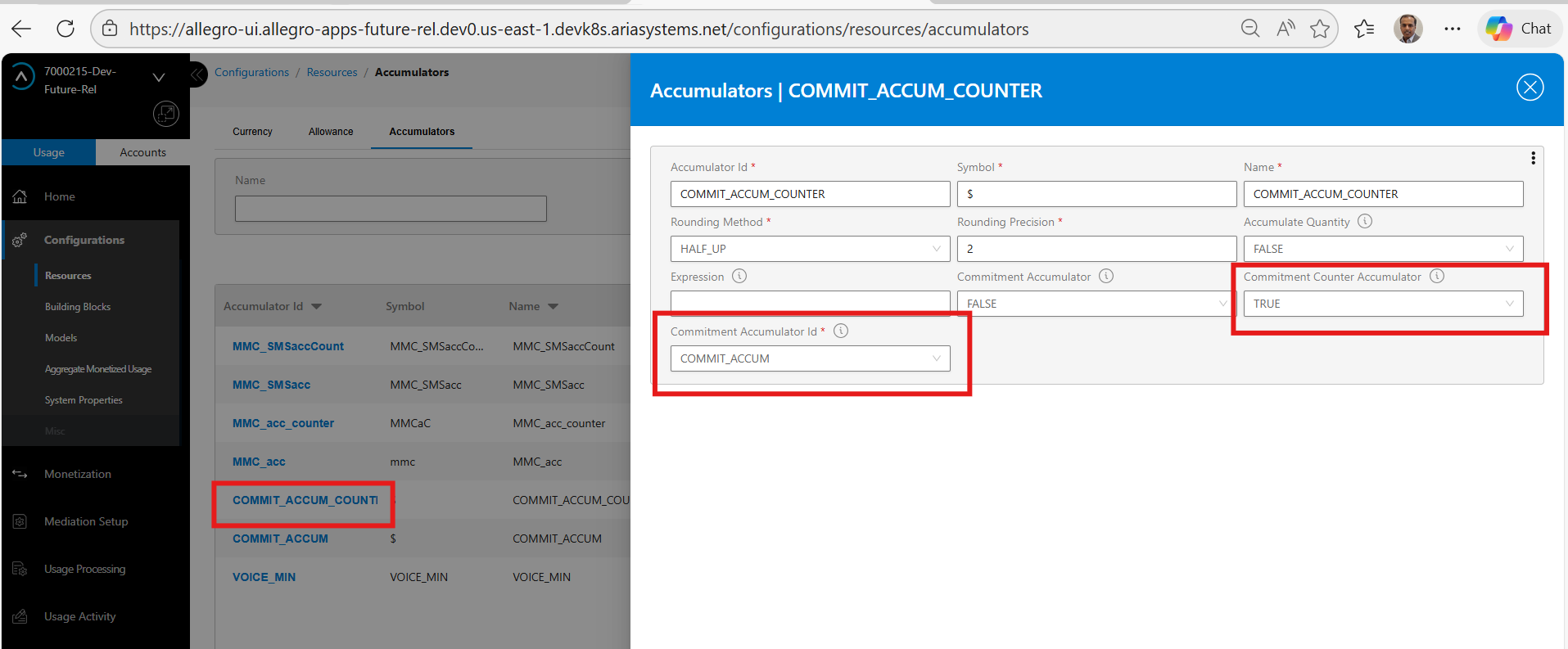Open Models menu item
The width and height of the screenshot is (1568, 649).
pyautogui.click(x=61, y=338)
